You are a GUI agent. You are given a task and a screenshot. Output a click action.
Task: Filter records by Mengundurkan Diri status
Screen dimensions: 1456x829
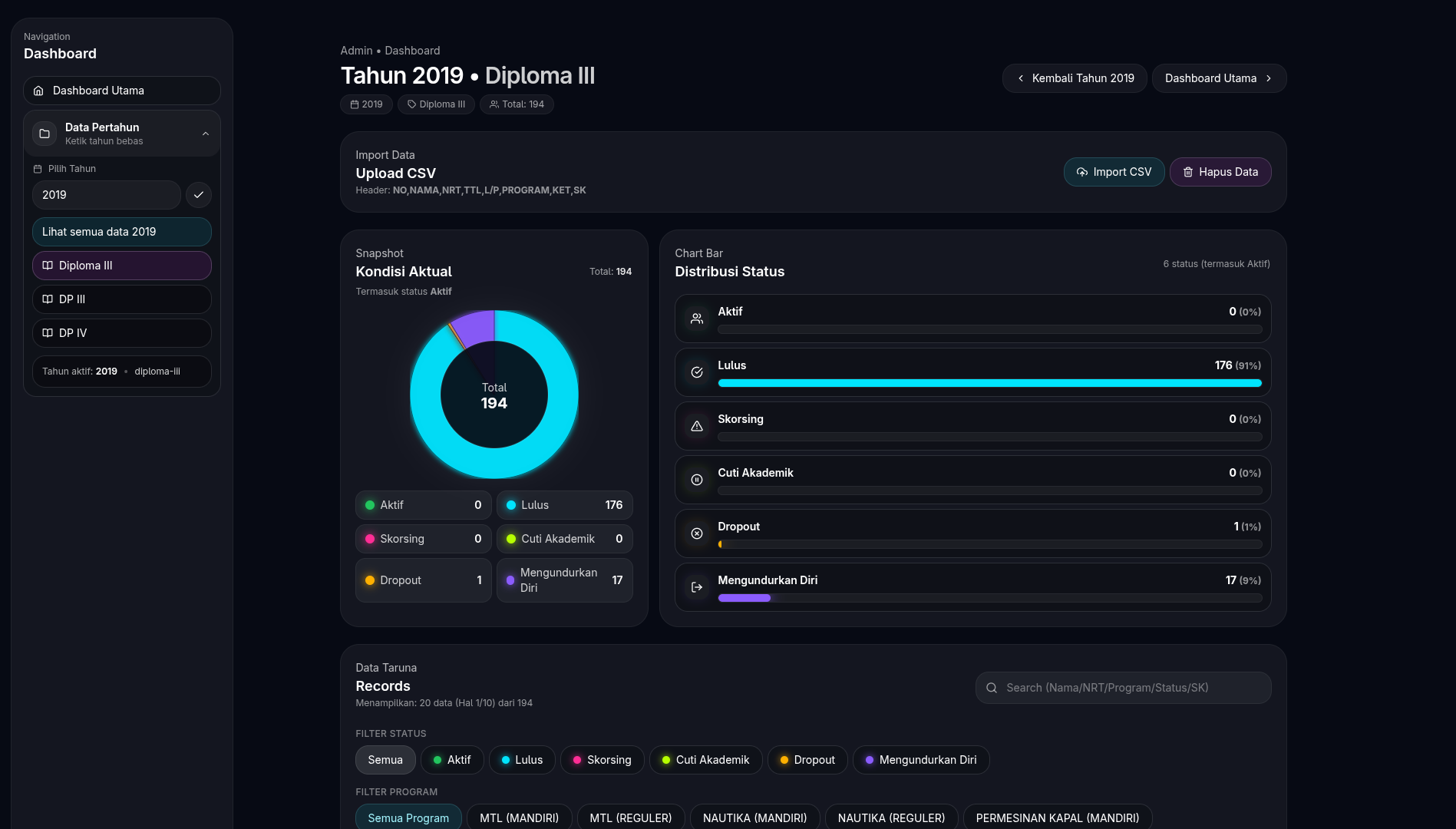coord(921,760)
